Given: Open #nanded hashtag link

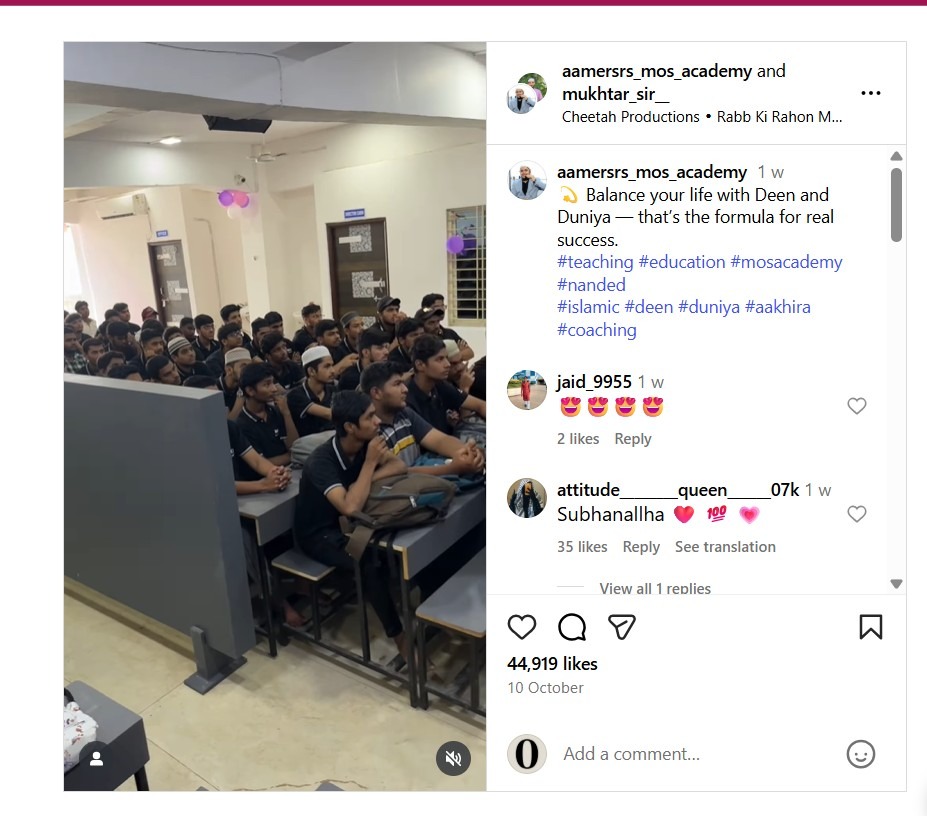Looking at the screenshot, I should (591, 285).
